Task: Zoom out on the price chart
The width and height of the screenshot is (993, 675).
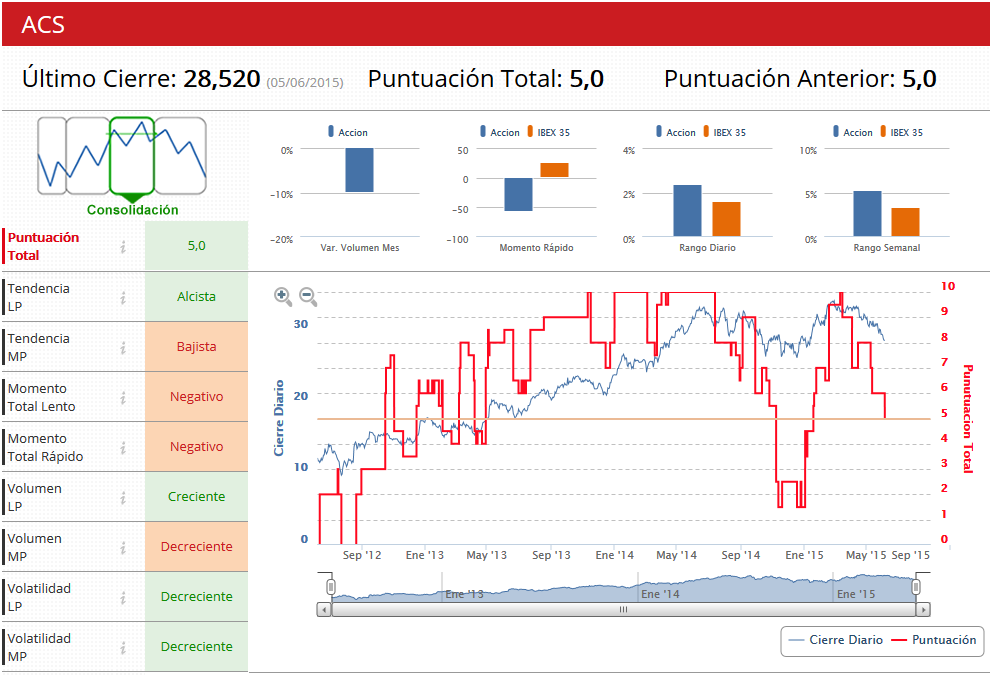Action: pyautogui.click(x=308, y=296)
